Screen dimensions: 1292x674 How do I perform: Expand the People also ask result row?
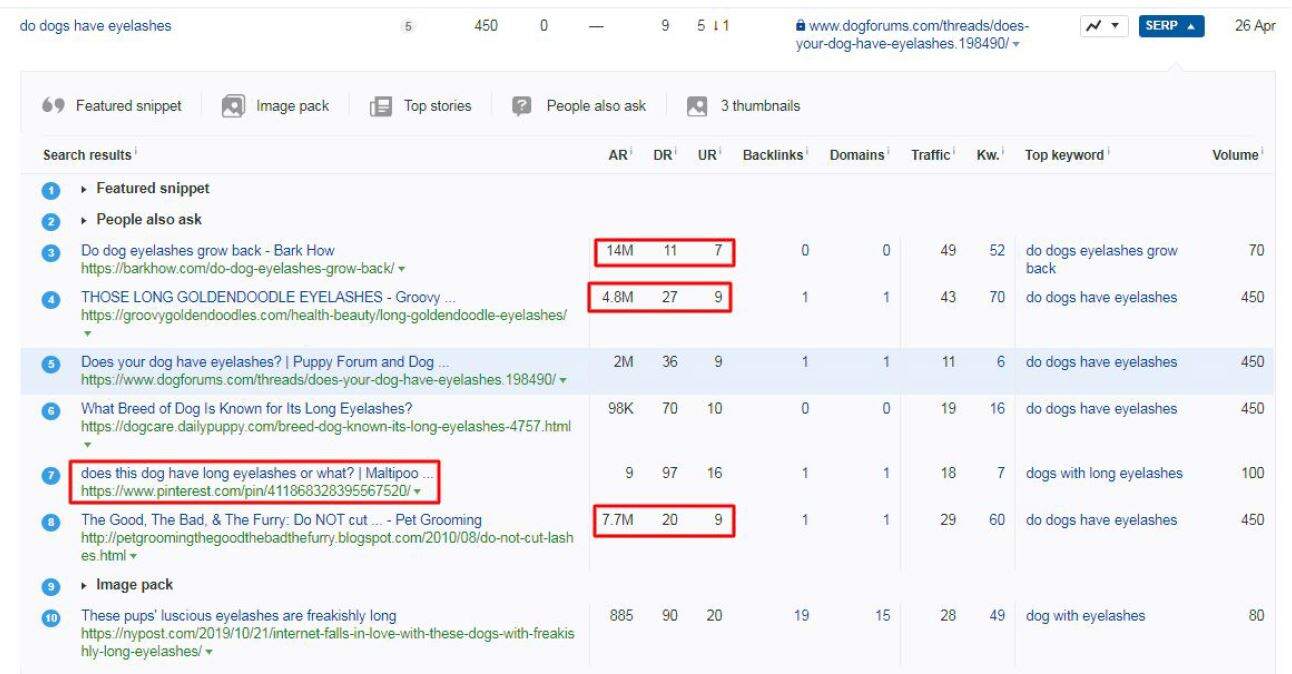point(85,220)
